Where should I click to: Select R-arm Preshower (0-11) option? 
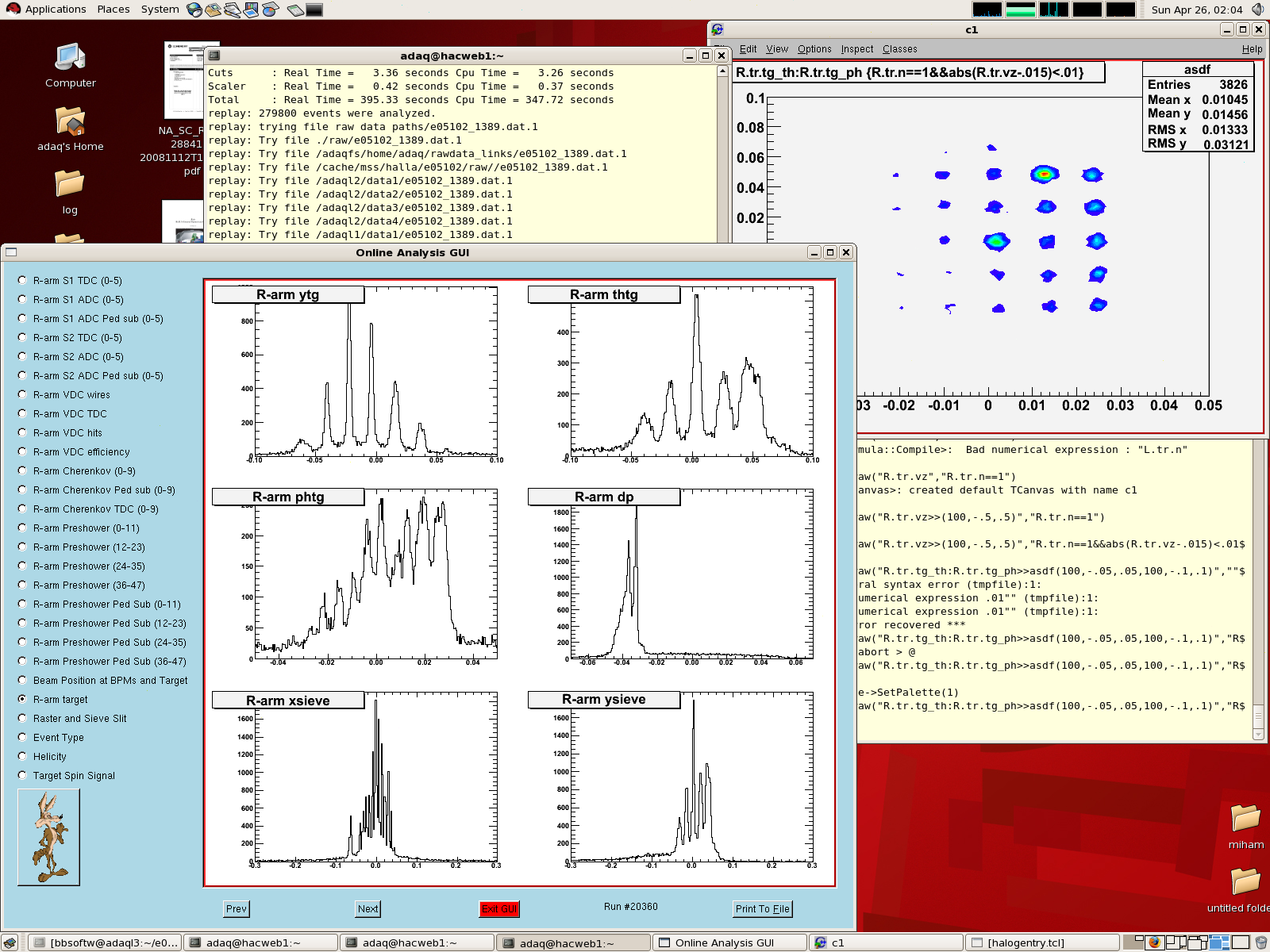(22, 528)
